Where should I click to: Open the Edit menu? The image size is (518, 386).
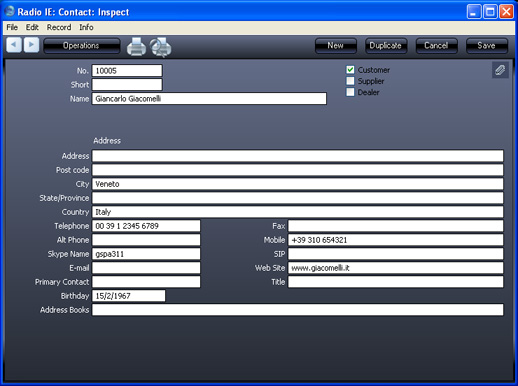tap(32, 27)
